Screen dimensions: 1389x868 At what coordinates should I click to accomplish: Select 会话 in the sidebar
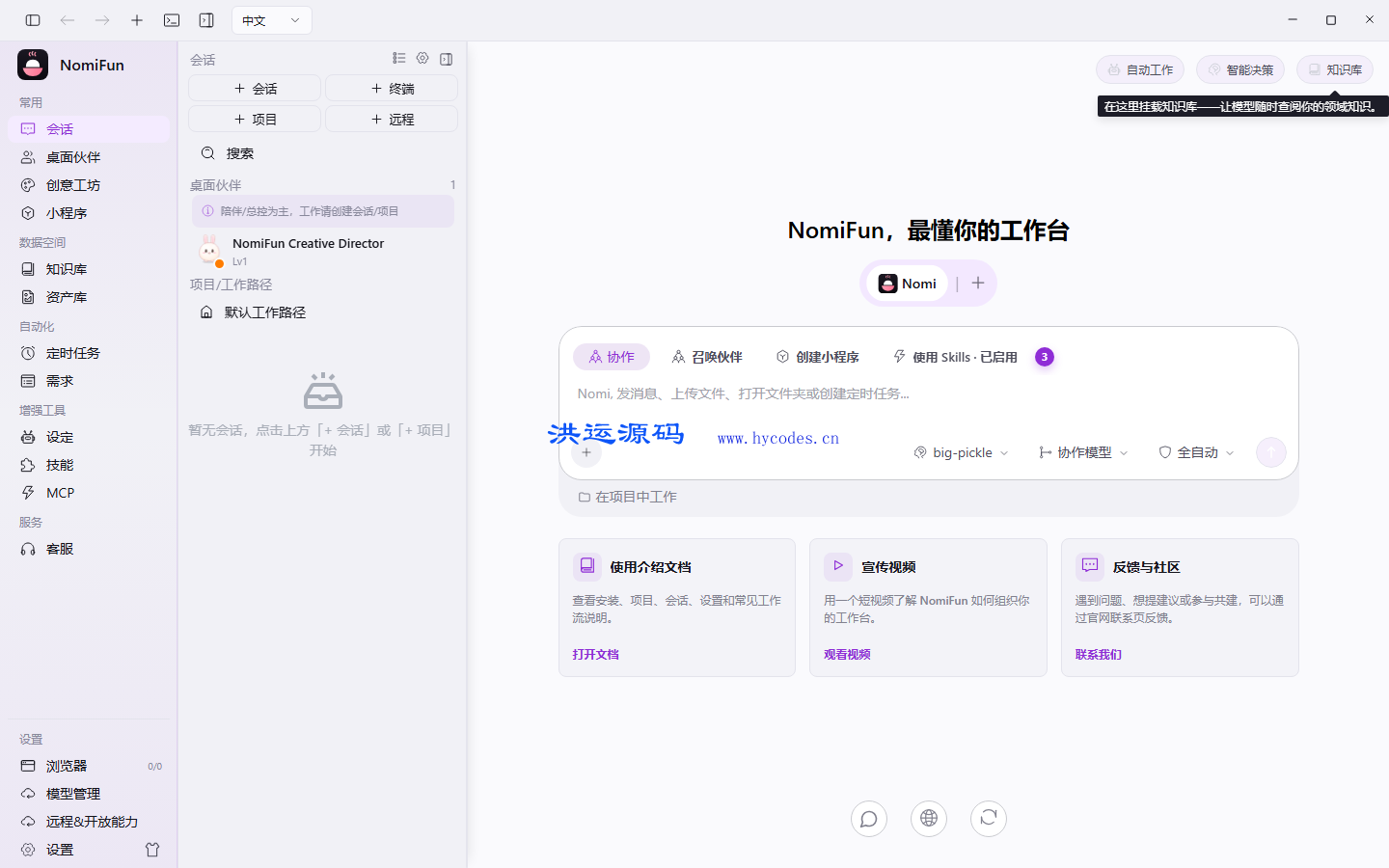coord(89,129)
